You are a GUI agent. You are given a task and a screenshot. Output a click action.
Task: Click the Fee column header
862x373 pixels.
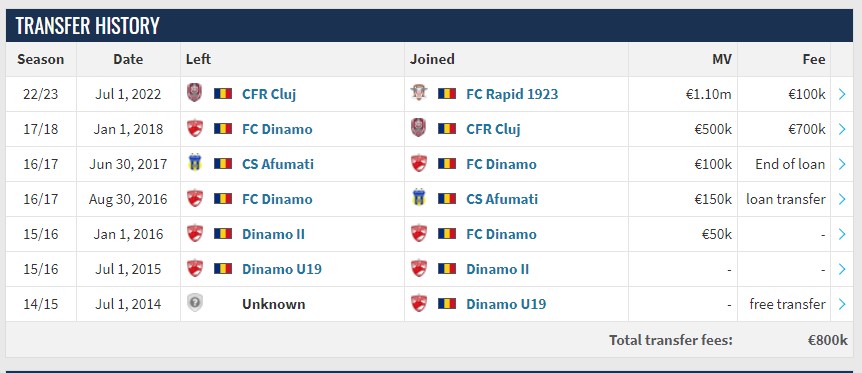[x=814, y=59]
